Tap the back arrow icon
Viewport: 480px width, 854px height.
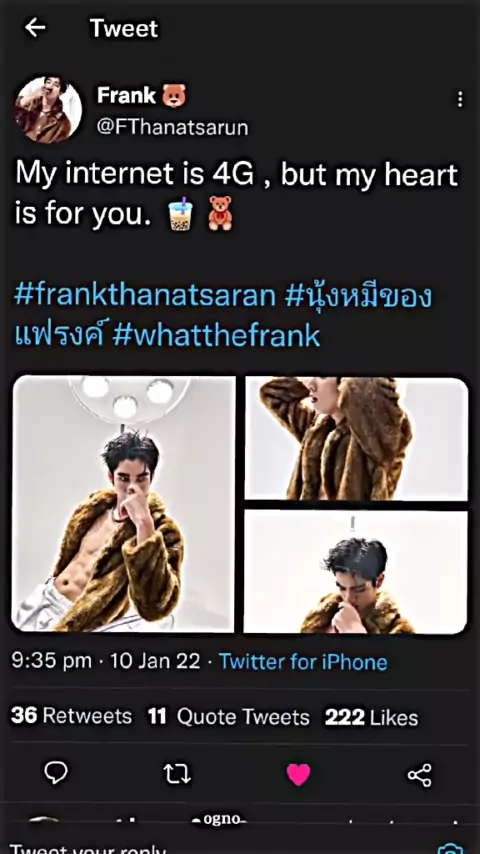pyautogui.click(x=35, y=28)
